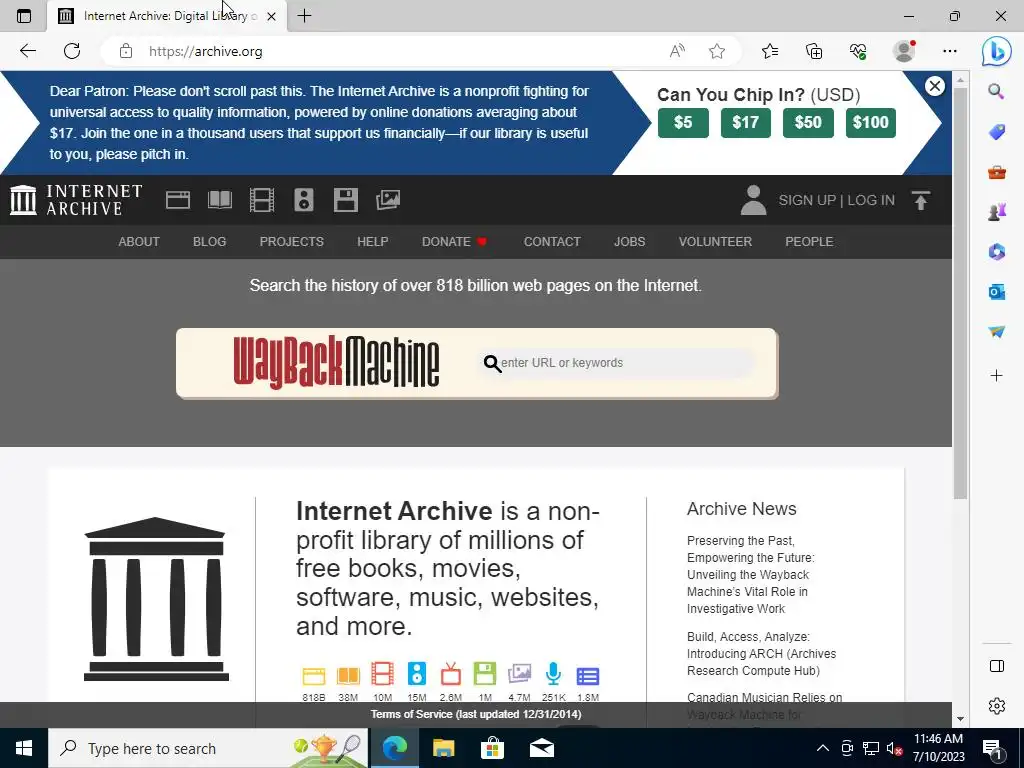
Task: Close the donation banner
Action: [935, 86]
